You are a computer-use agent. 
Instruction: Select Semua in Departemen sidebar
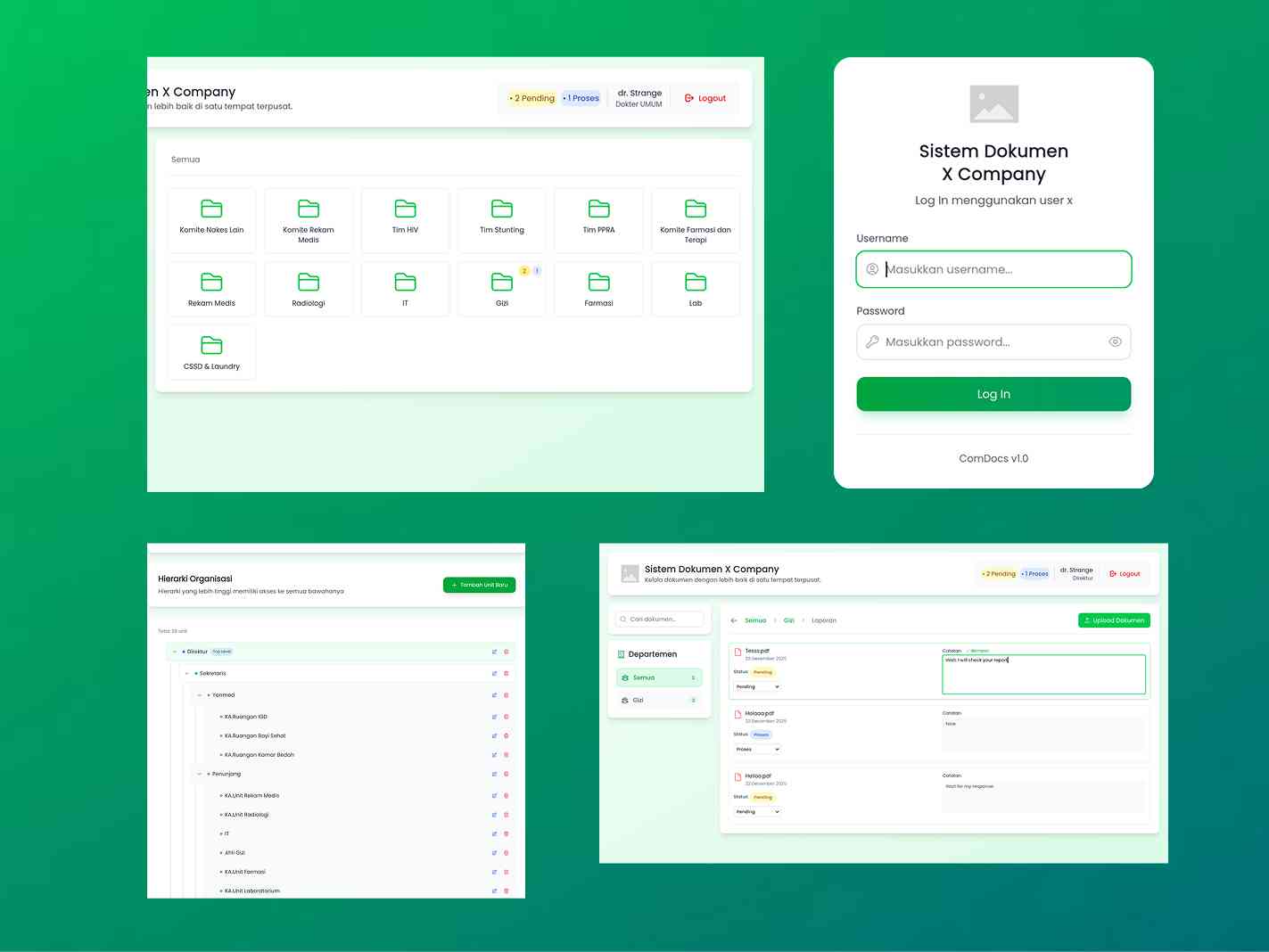(659, 678)
